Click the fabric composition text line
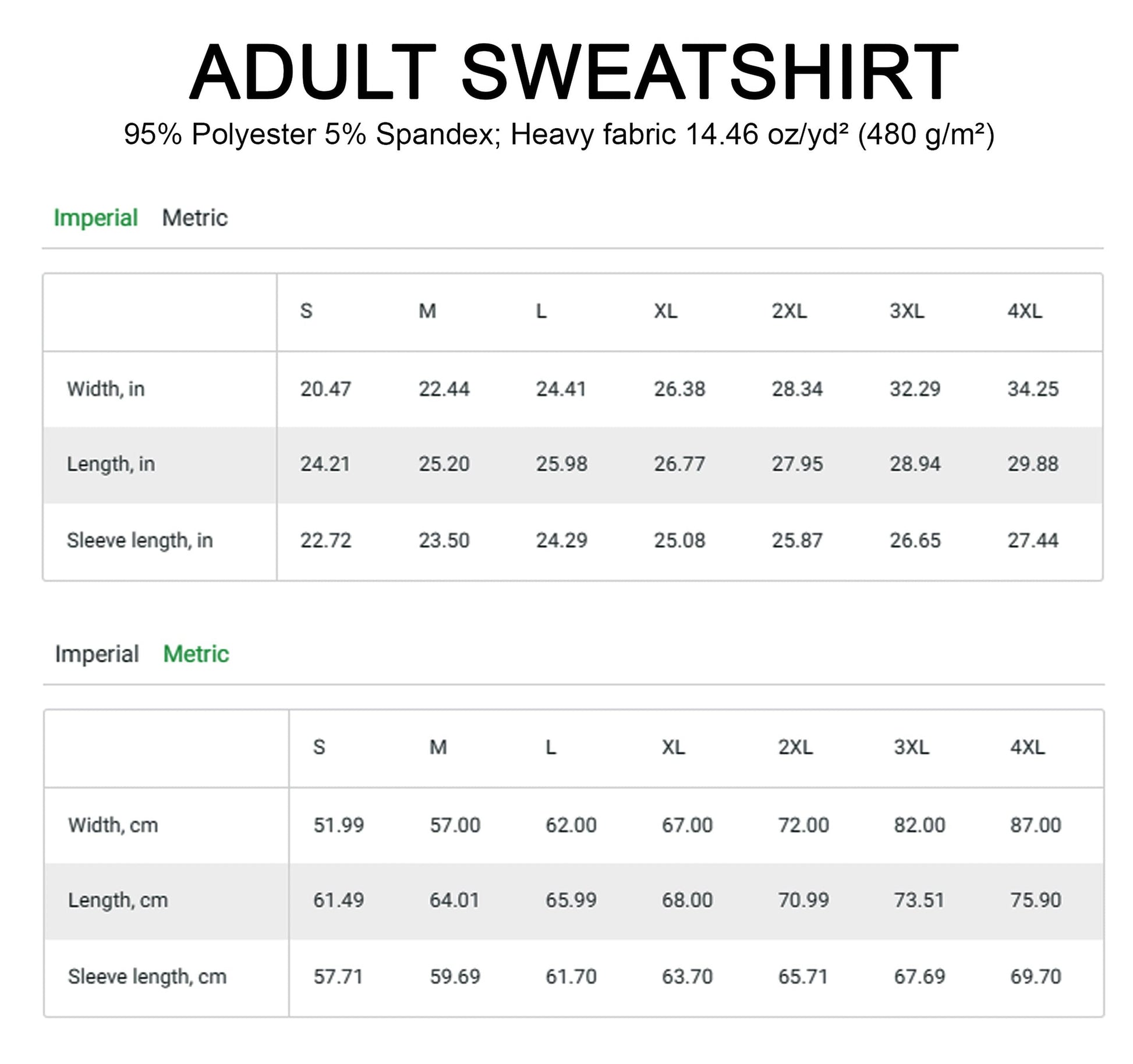 coord(559,135)
